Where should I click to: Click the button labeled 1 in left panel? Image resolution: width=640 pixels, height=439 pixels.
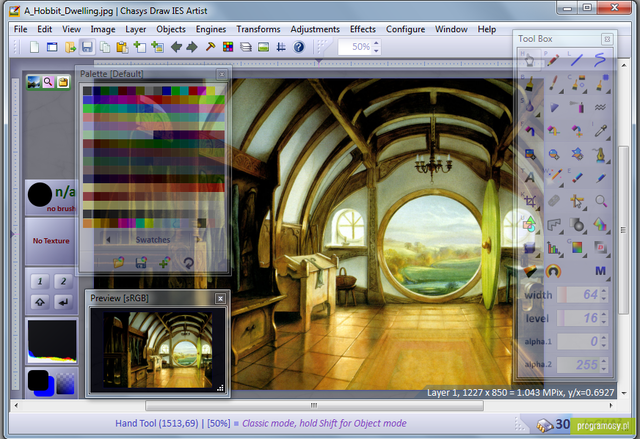click(x=40, y=281)
